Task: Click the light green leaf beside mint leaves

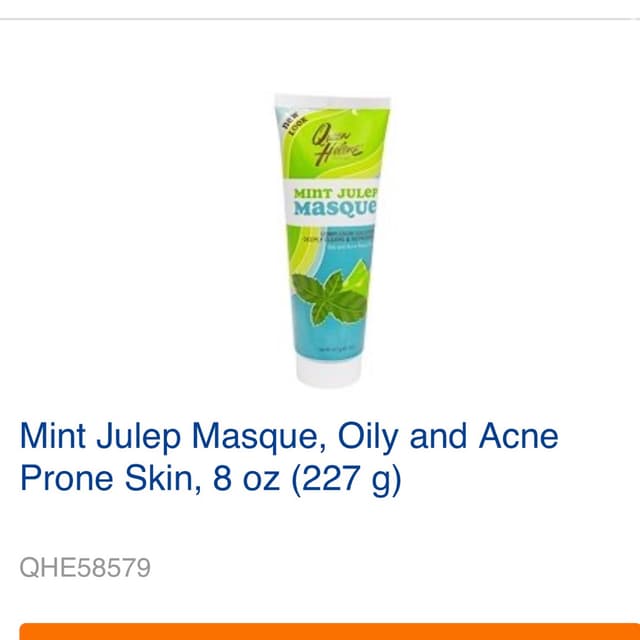Action: click(x=356, y=273)
